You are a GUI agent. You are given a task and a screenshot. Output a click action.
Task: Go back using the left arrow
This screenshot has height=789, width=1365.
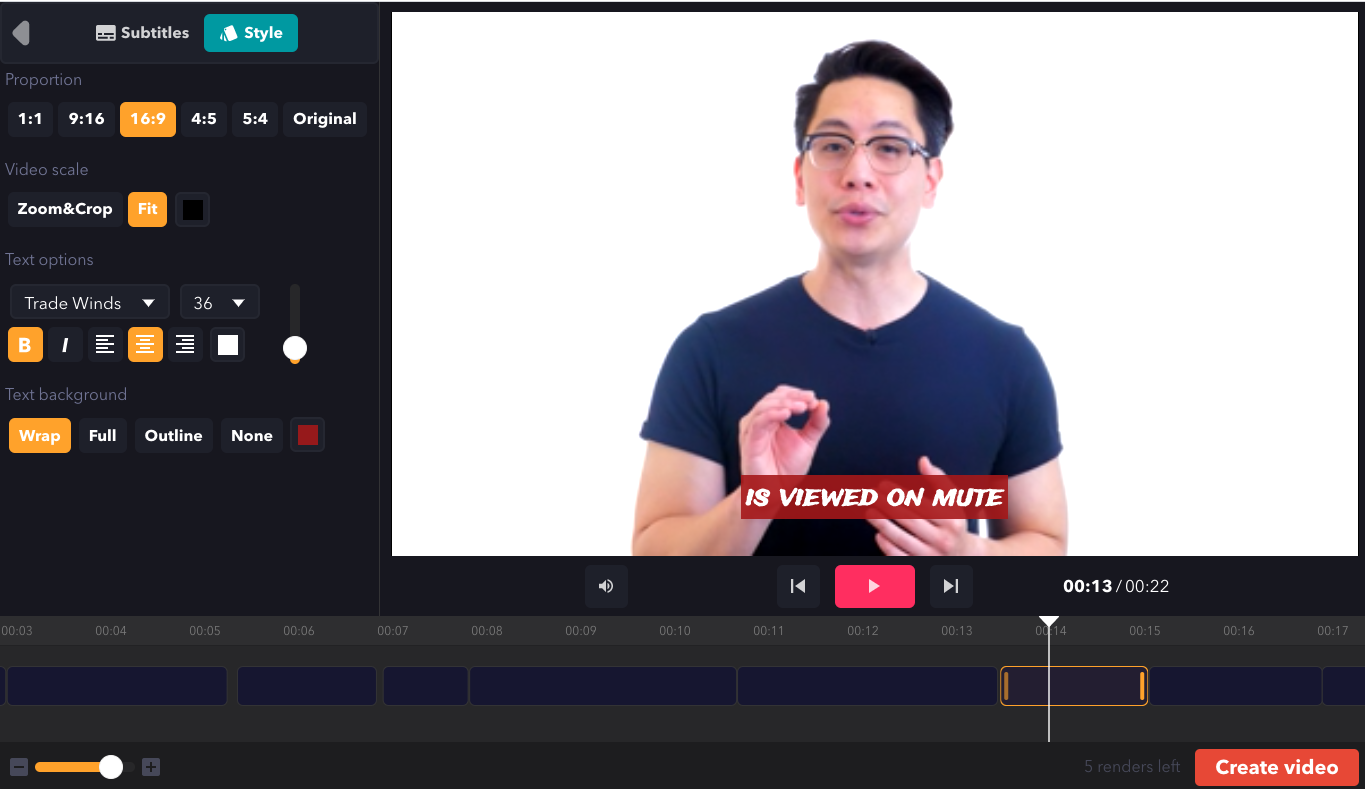coord(21,33)
